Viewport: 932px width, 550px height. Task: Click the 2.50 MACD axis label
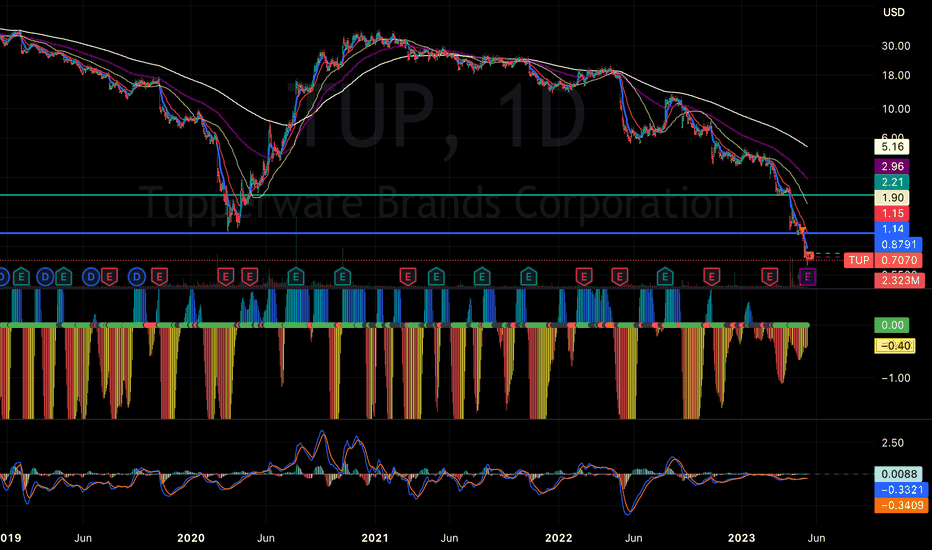pyautogui.click(x=892, y=443)
